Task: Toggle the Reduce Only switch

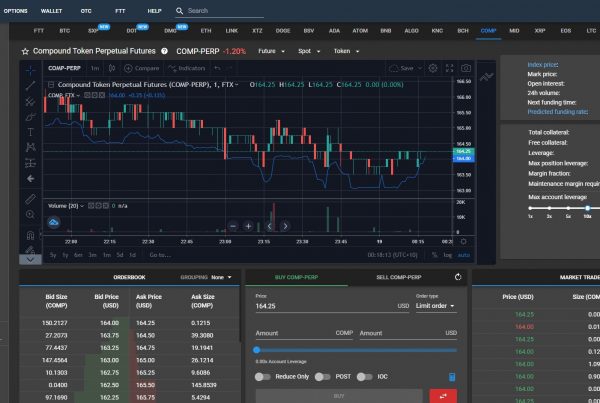Action: (x=263, y=376)
